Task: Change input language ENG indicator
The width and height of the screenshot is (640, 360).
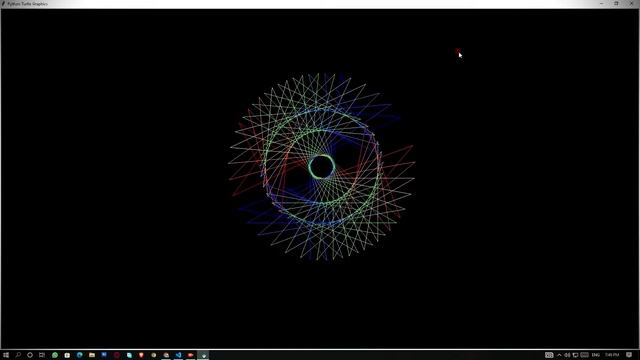Action: (596, 355)
